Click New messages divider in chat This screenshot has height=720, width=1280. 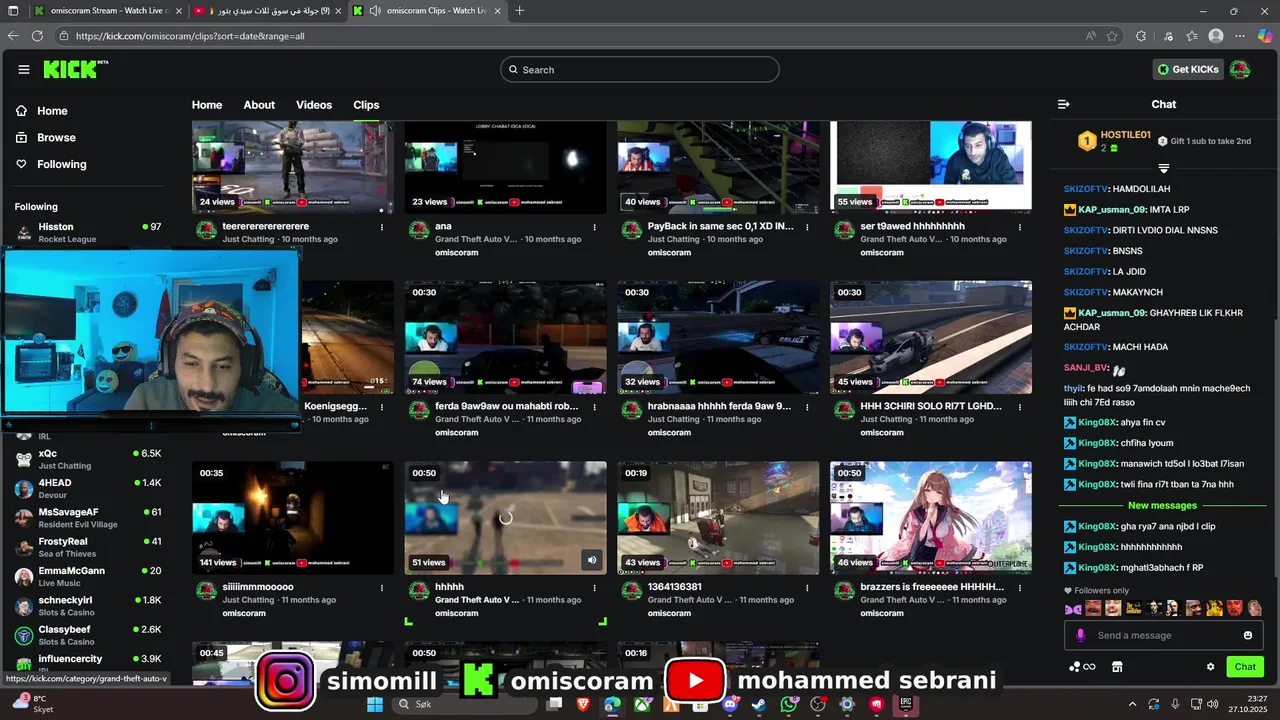(x=1162, y=506)
